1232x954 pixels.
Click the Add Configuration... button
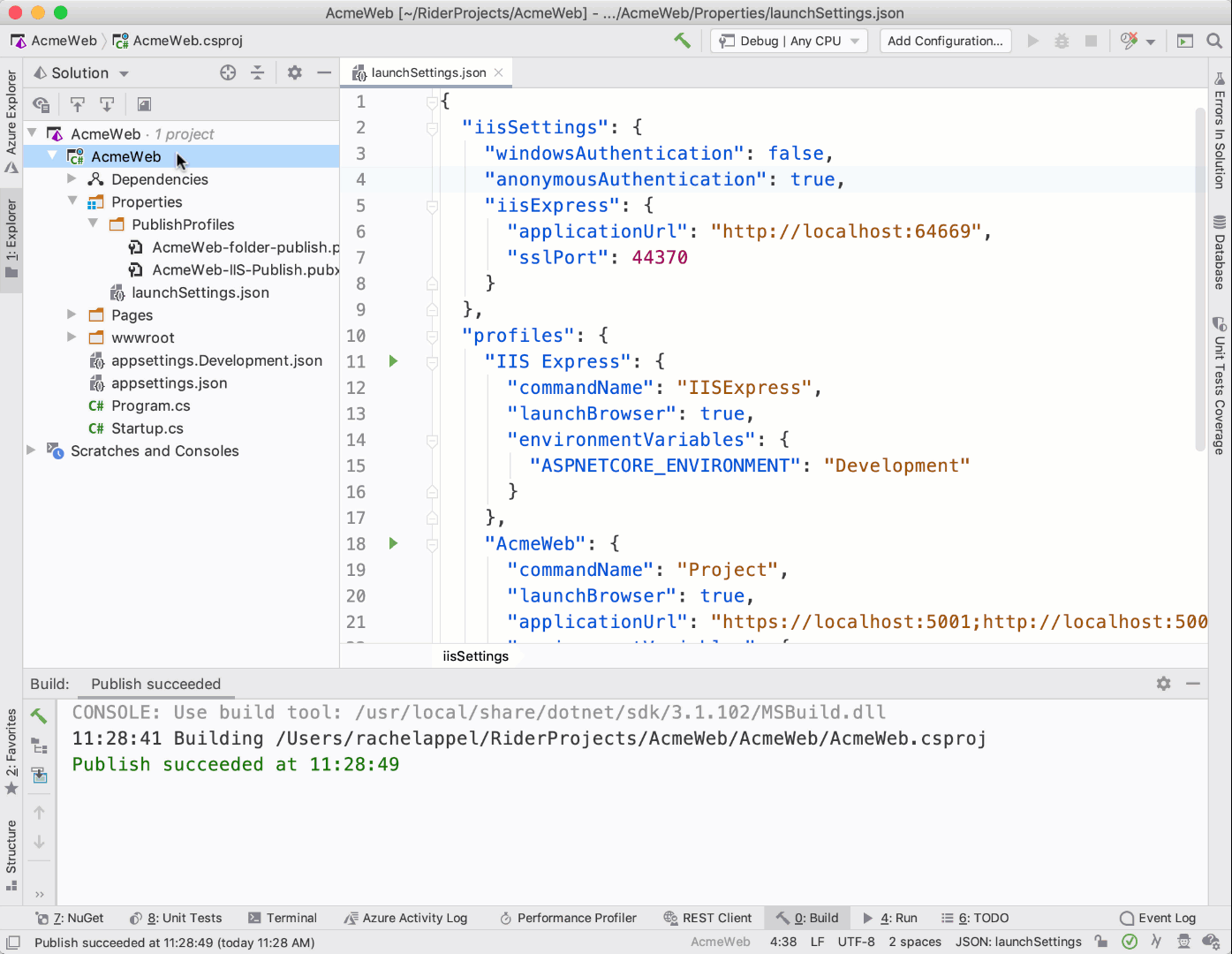tap(945, 41)
